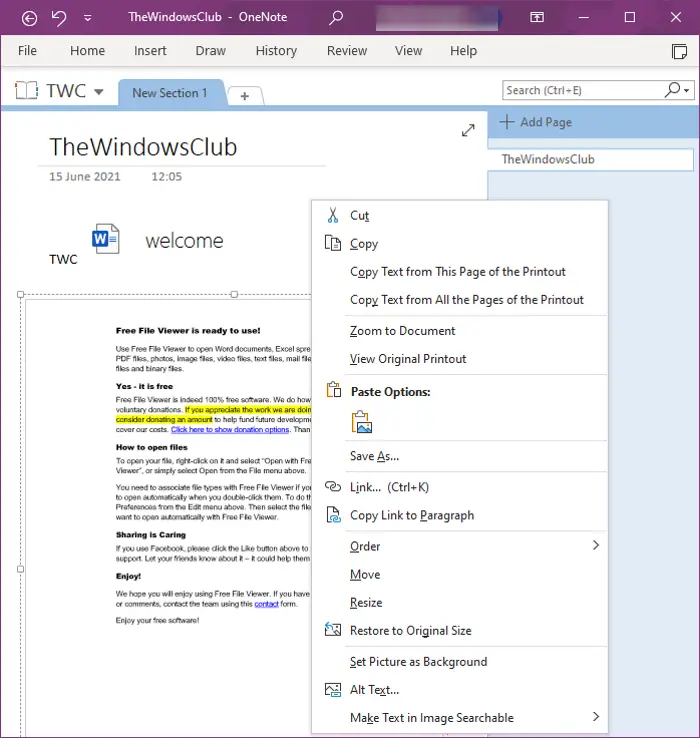
Task: Click the search scope magnifier dropdown
Action: 677,90
